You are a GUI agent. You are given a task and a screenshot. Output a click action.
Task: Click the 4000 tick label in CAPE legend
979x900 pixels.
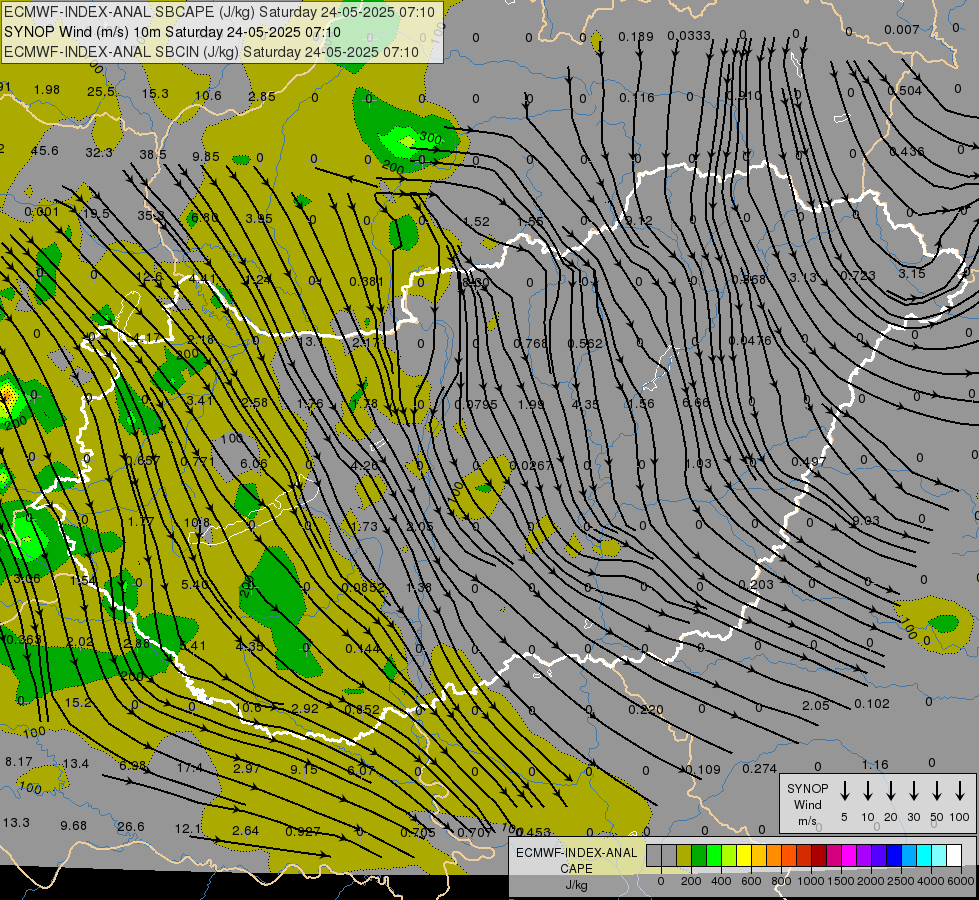point(931,881)
